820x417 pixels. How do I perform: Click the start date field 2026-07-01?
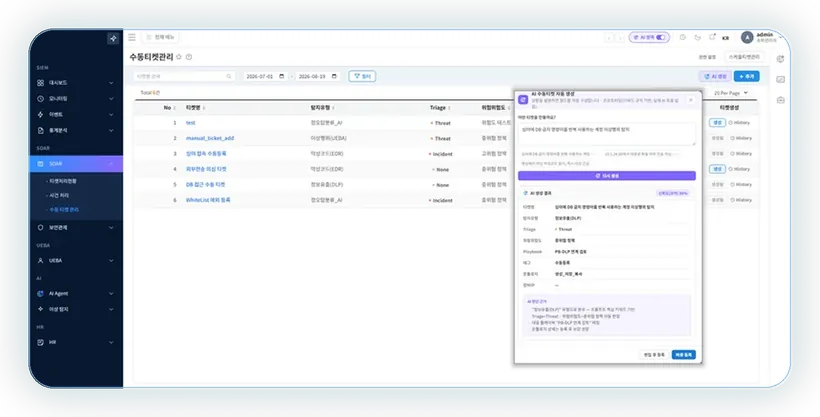click(265, 76)
